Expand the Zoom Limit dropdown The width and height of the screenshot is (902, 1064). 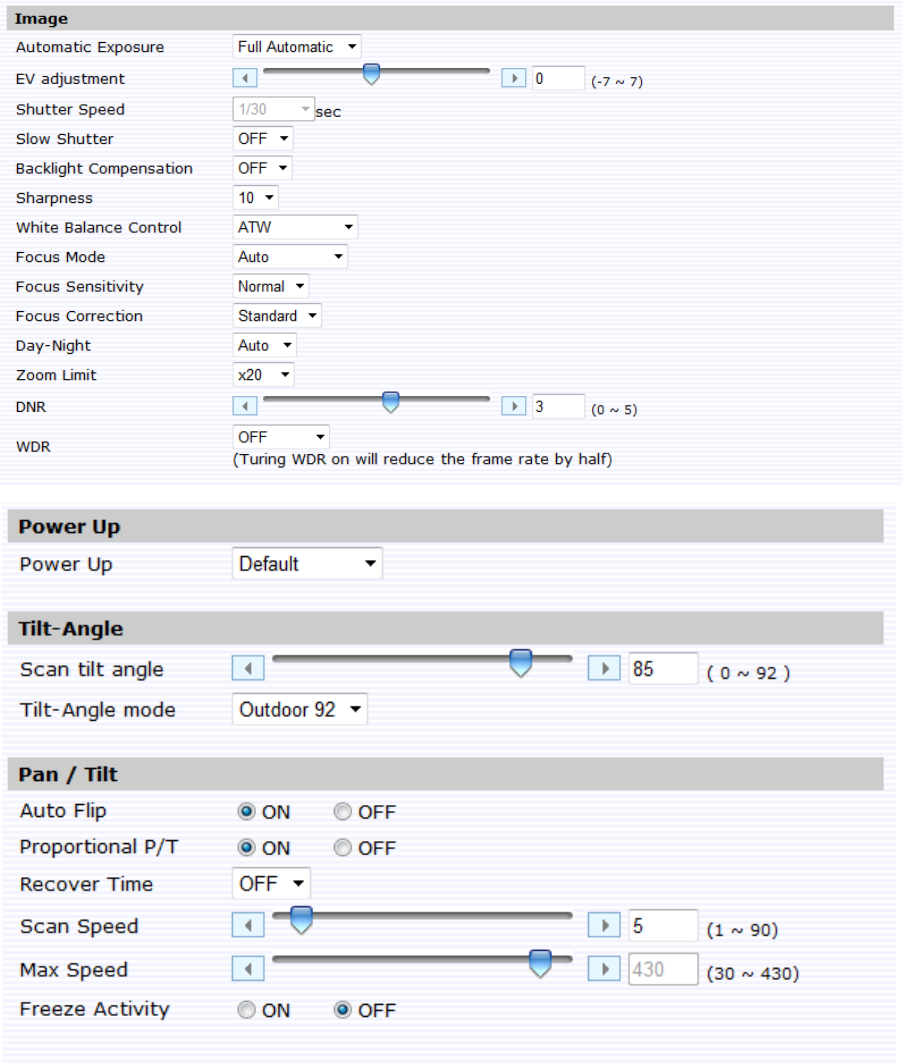click(264, 375)
